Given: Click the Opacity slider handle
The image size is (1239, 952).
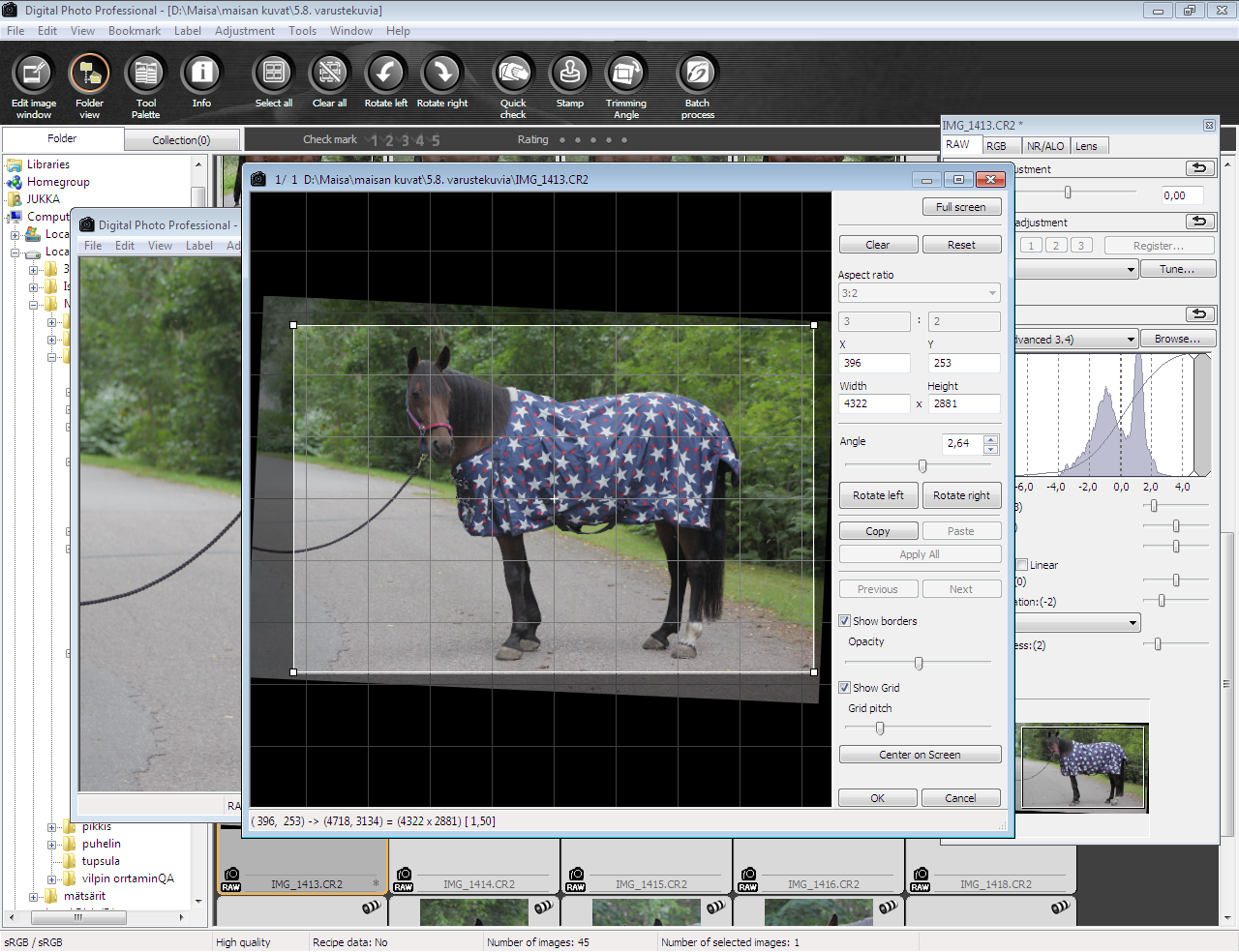Looking at the screenshot, I should point(919,664).
